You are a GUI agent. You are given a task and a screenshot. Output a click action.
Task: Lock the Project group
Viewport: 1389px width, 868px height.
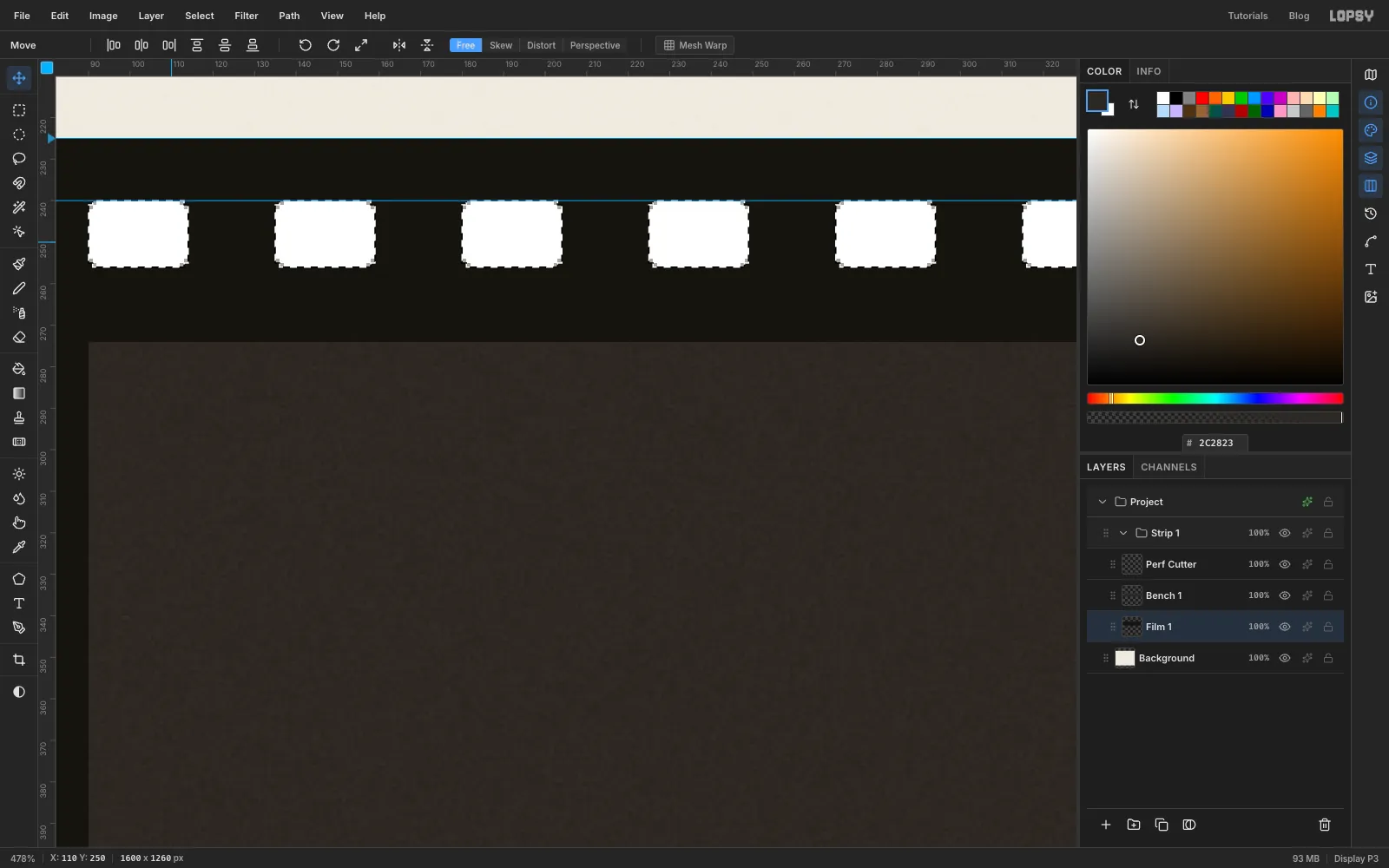click(1328, 502)
